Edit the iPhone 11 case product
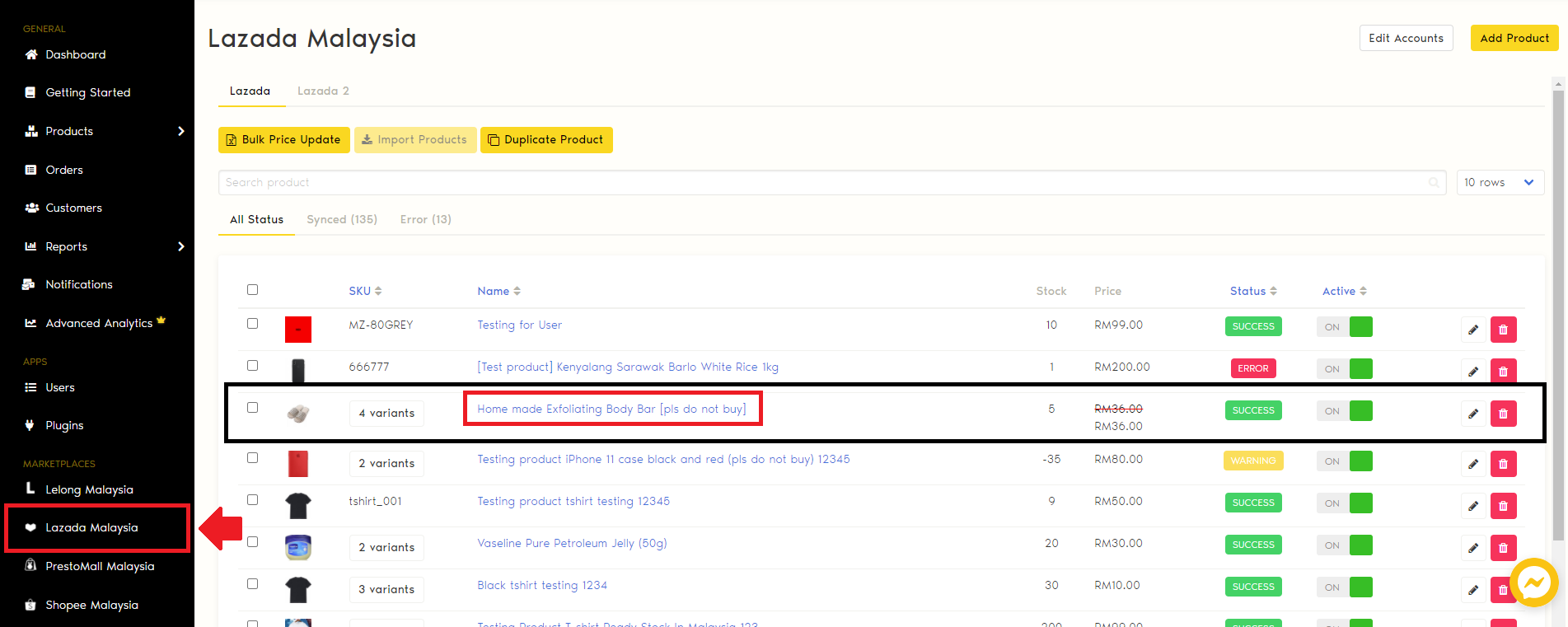1568x627 pixels. pos(1473,464)
